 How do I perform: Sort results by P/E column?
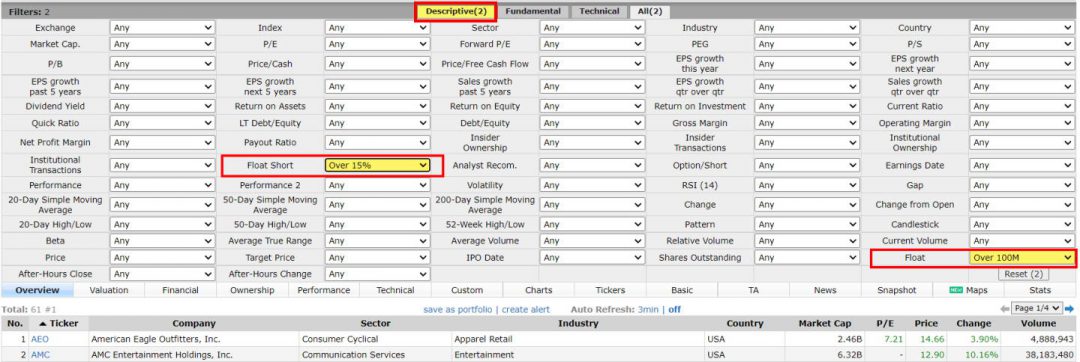[884, 323]
